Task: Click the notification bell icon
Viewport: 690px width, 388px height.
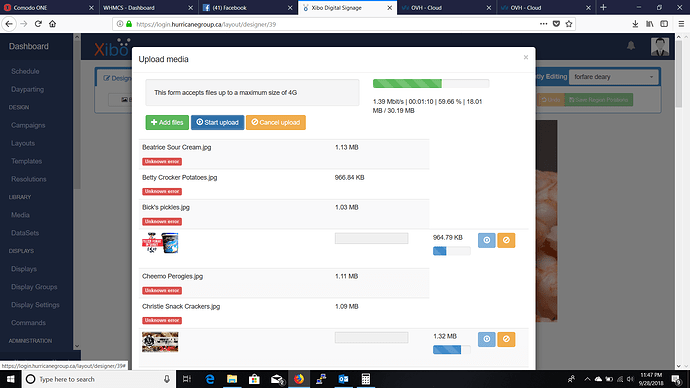Action: pos(631,46)
